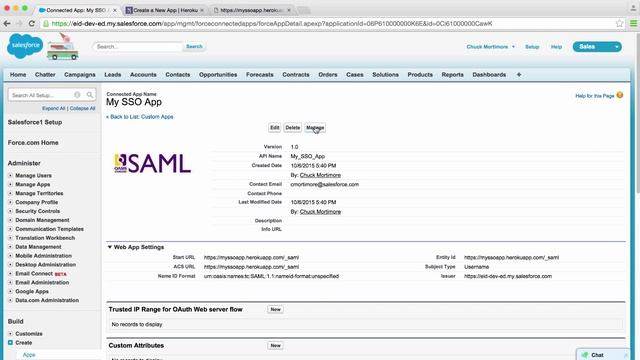Open the Chrome hamburger menu
The width and height of the screenshot is (640, 360).
[x=633, y=24]
